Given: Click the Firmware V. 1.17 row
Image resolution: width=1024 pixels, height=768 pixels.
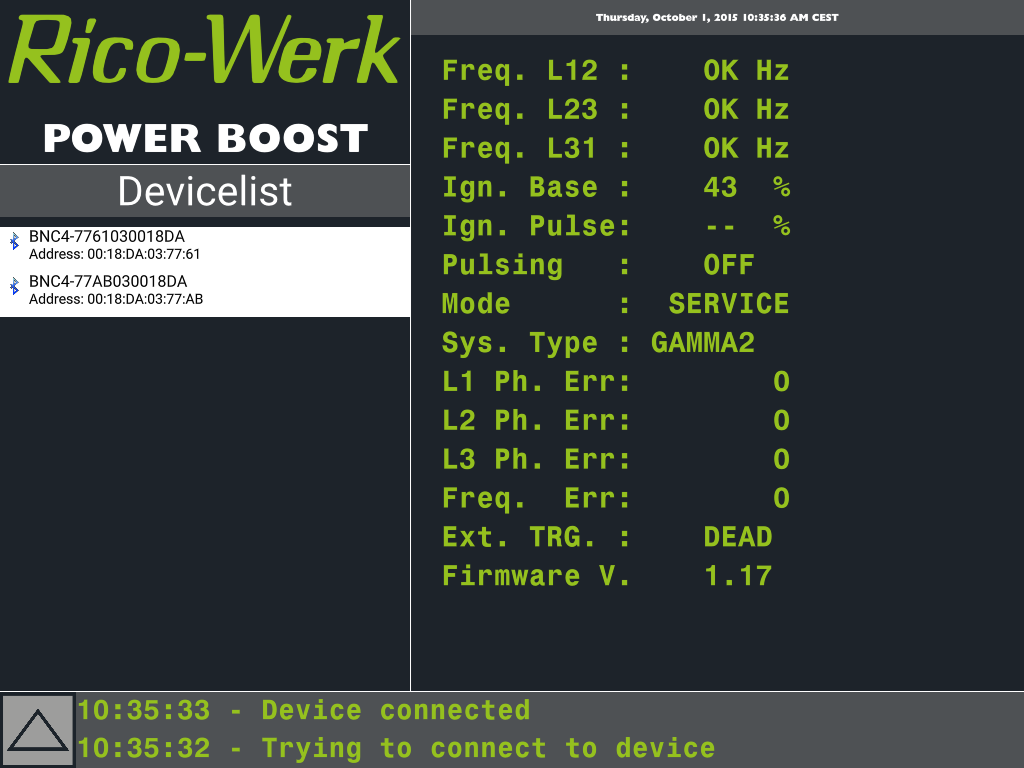Looking at the screenshot, I should click(607, 576).
